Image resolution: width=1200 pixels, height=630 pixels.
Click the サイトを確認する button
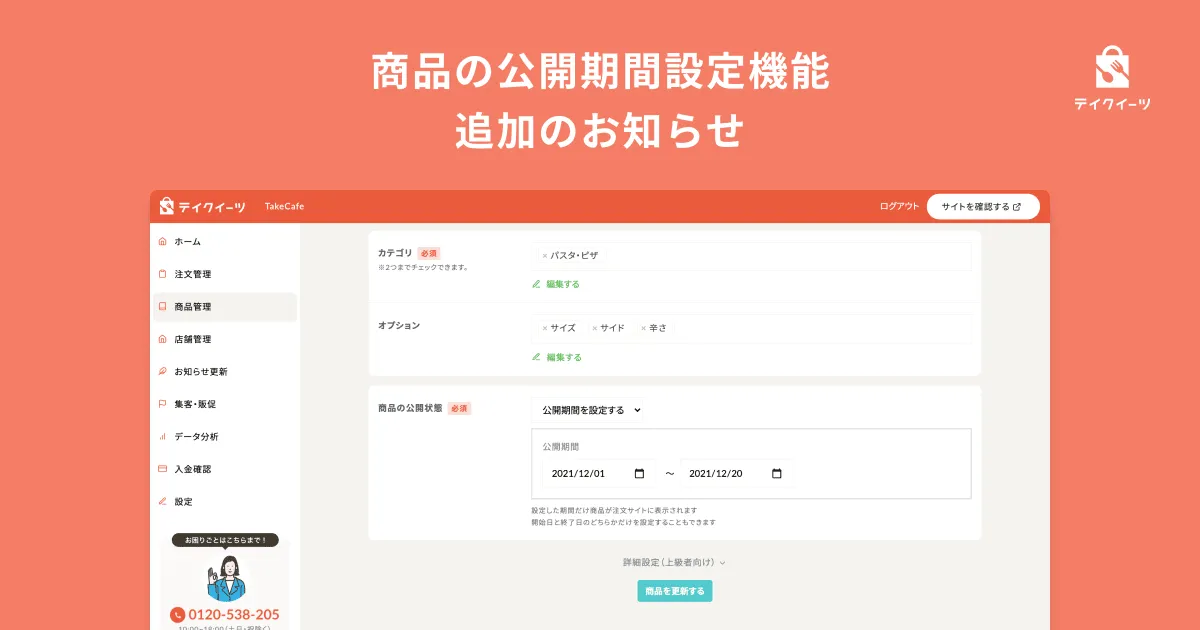(982, 207)
